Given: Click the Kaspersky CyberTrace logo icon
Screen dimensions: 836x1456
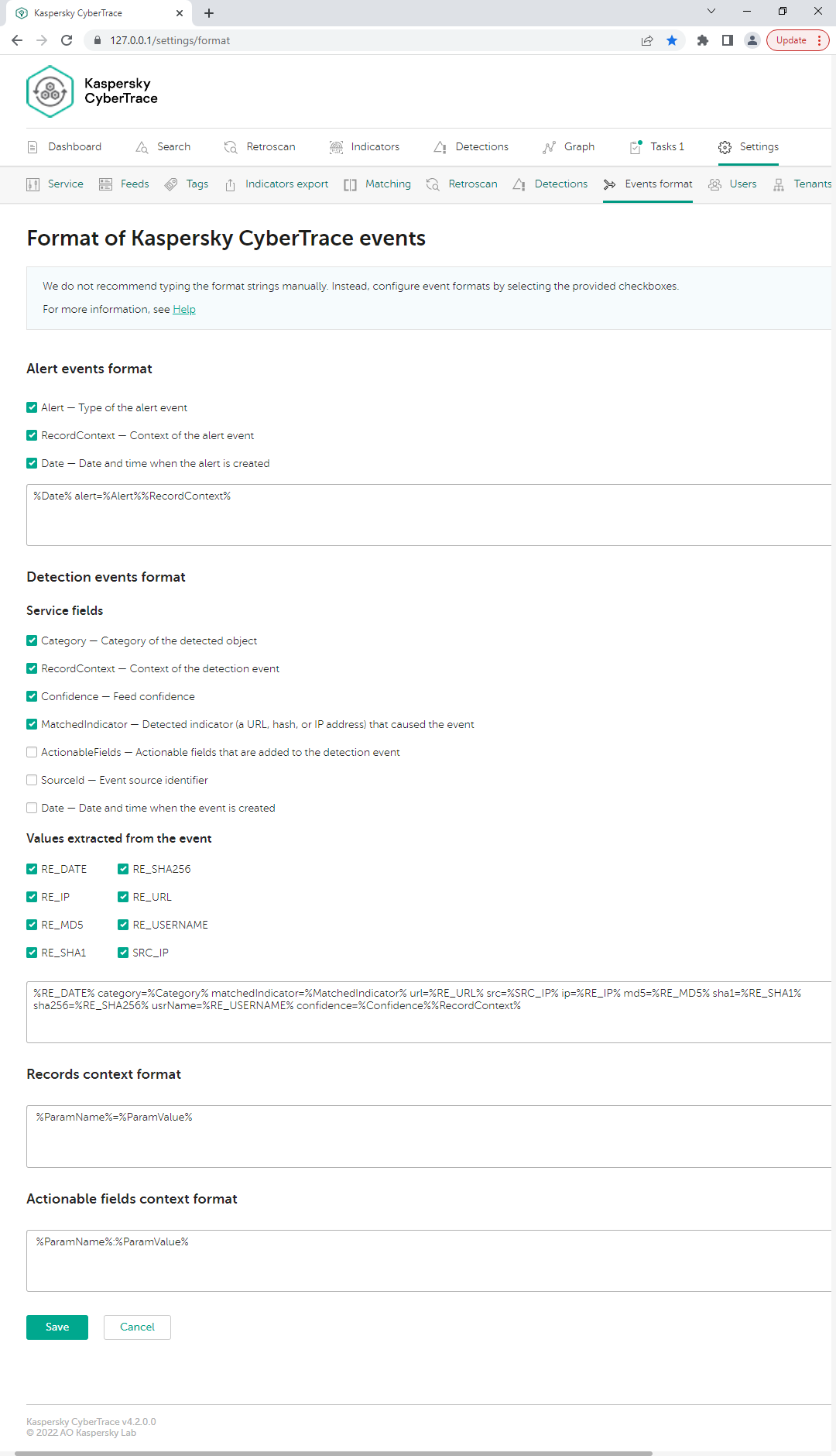Looking at the screenshot, I should click(x=50, y=91).
